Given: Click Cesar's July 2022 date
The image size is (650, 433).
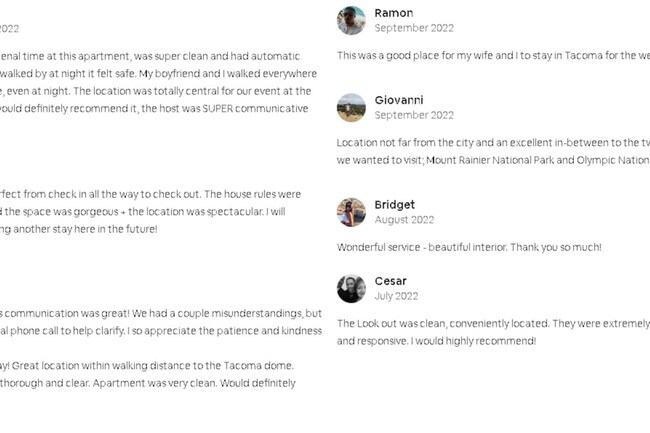Looking at the screenshot, I should [x=396, y=296].
